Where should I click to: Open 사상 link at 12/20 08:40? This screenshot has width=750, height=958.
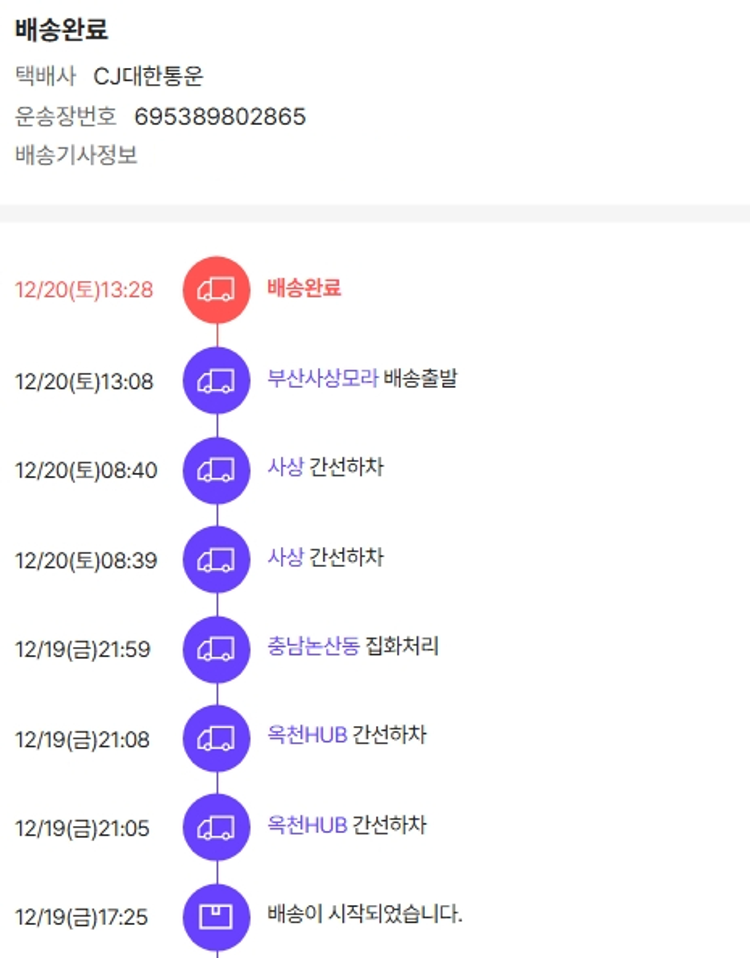click(x=285, y=468)
